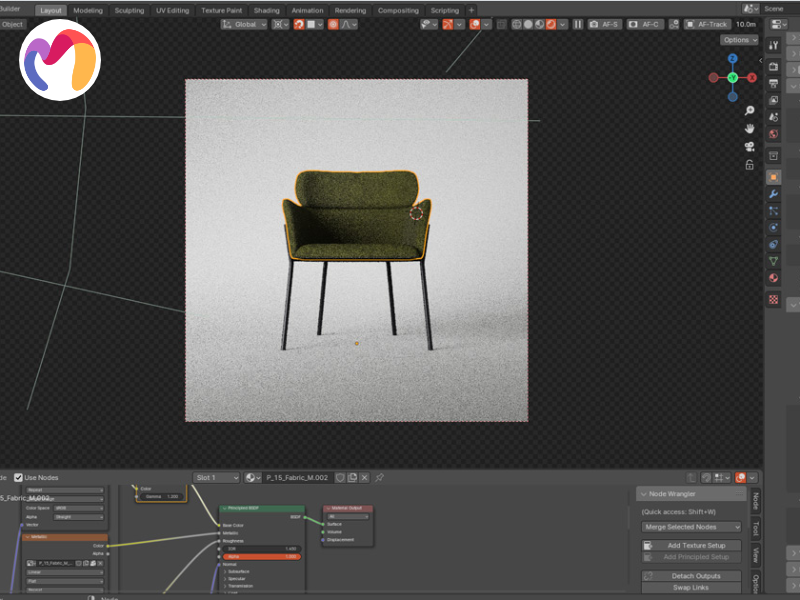Expand the viewport Options dropdown
This screenshot has width=800, height=600.
pos(739,40)
